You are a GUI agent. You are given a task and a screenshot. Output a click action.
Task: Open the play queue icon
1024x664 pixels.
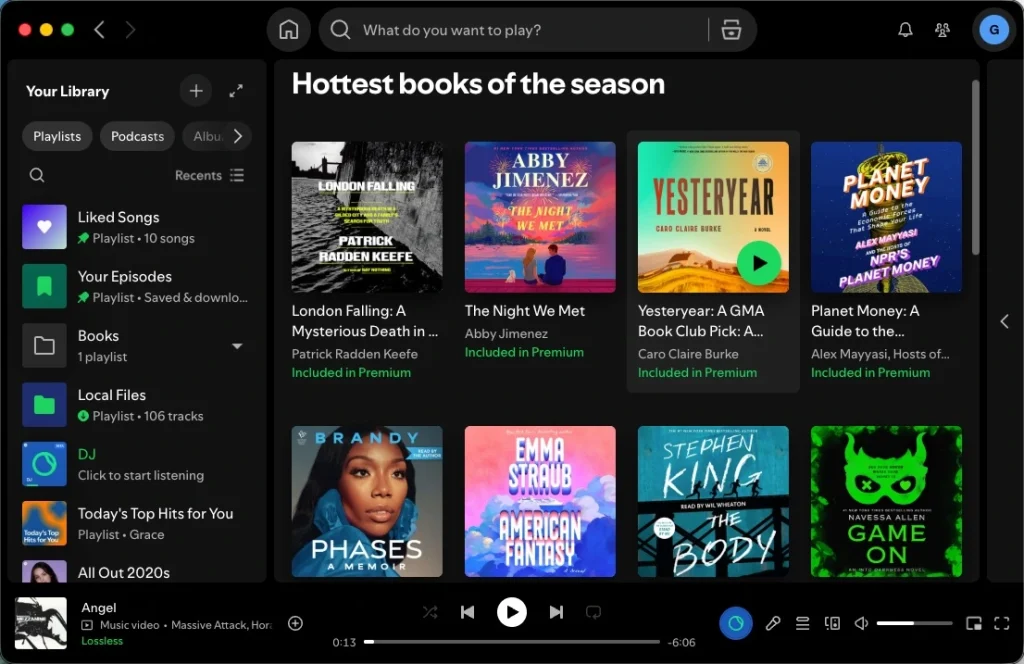(x=802, y=624)
